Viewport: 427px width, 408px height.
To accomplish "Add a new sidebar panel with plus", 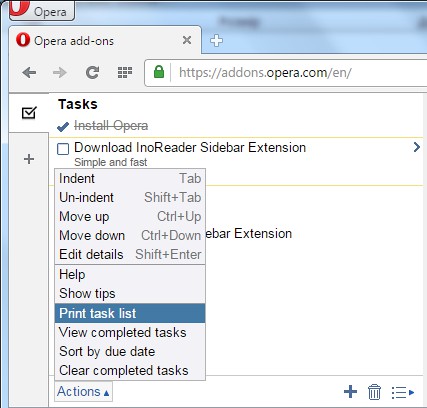I will point(29,159).
